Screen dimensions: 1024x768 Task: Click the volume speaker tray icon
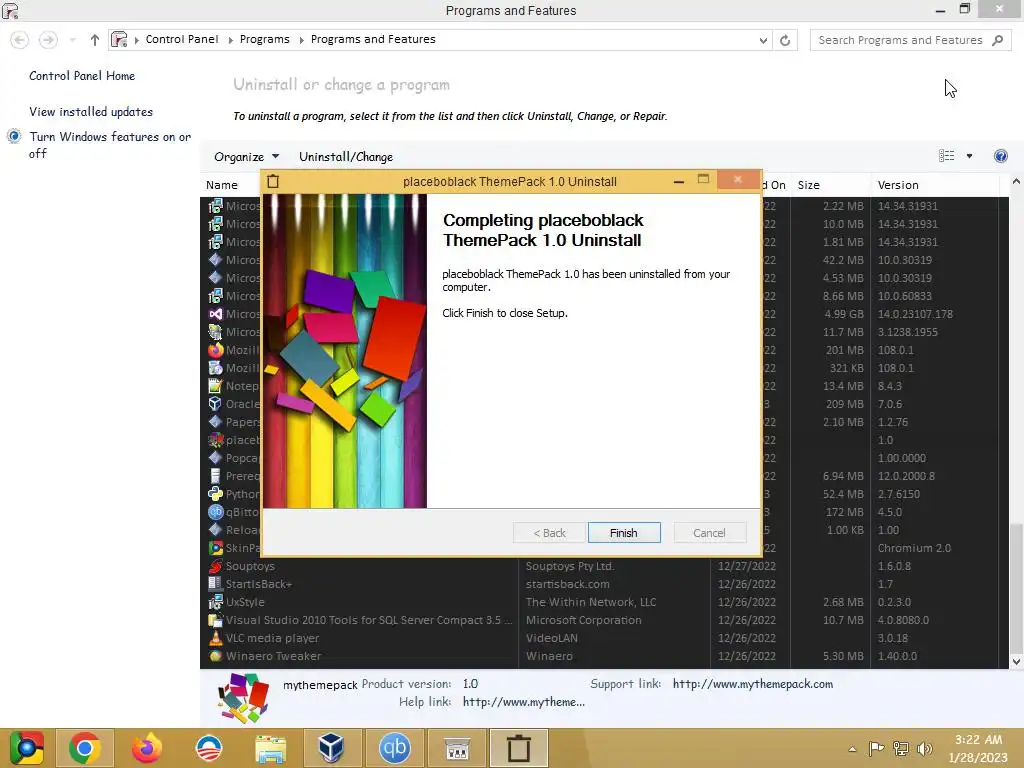(x=925, y=749)
